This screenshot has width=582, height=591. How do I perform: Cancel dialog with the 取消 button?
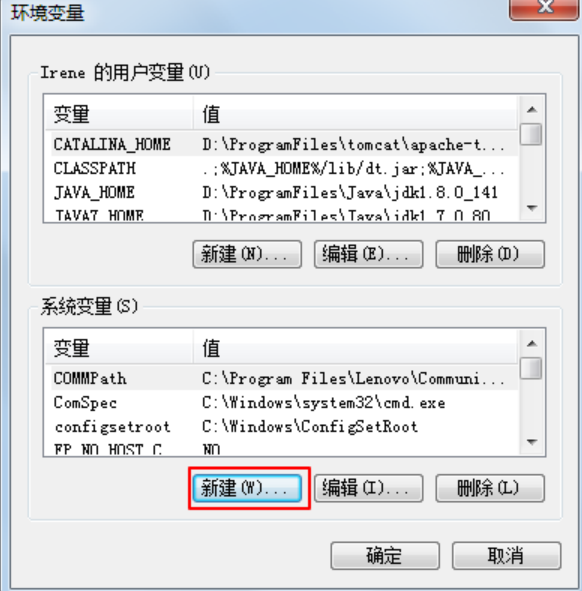point(506,556)
